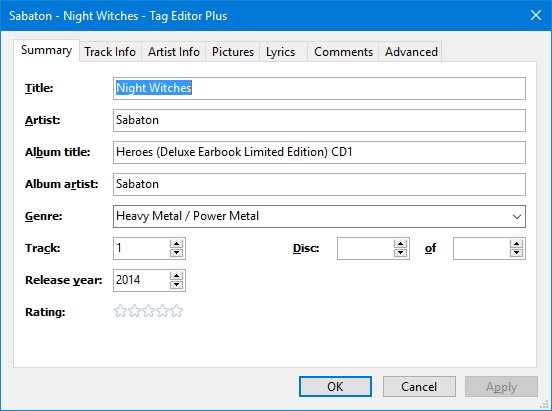The width and height of the screenshot is (552, 411).
Task: Switch to the Track Info tab
Action: coord(110,52)
